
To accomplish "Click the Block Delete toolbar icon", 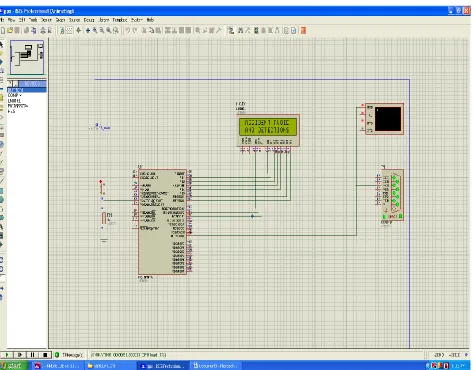I will pyautogui.click(x=188, y=31).
